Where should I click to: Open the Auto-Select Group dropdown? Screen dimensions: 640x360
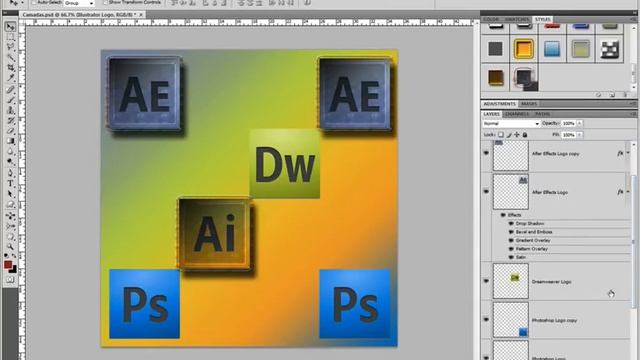coord(79,3)
